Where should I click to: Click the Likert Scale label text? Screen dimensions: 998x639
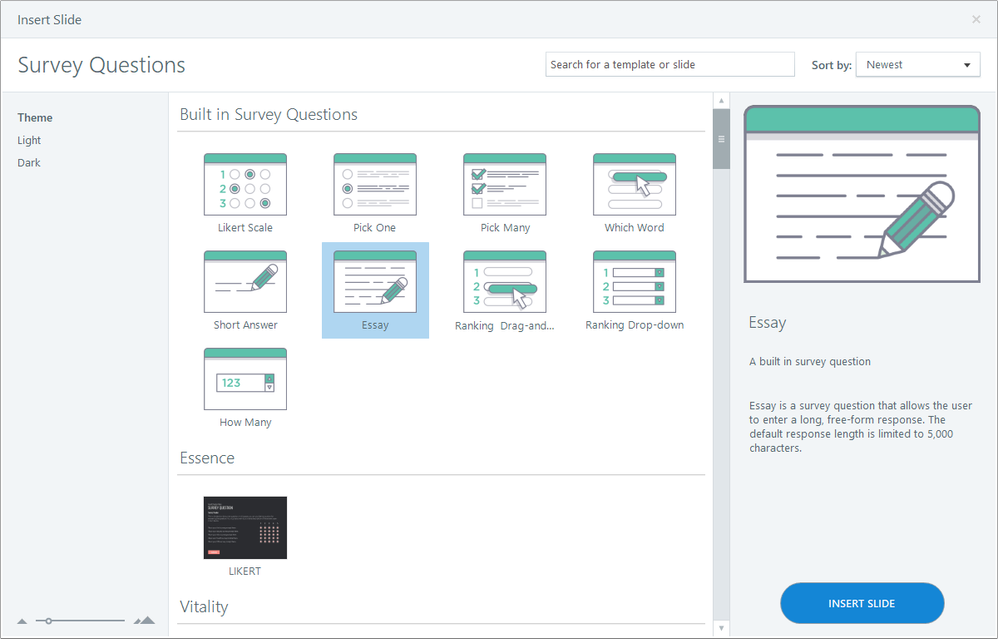[245, 228]
